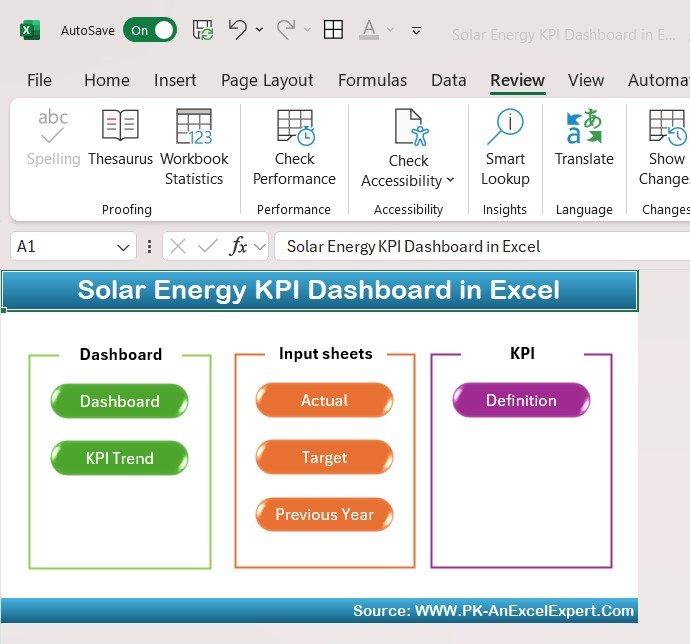Click the Enter checkmark in formula bar
Screen dimensions: 690x644
coord(207,246)
